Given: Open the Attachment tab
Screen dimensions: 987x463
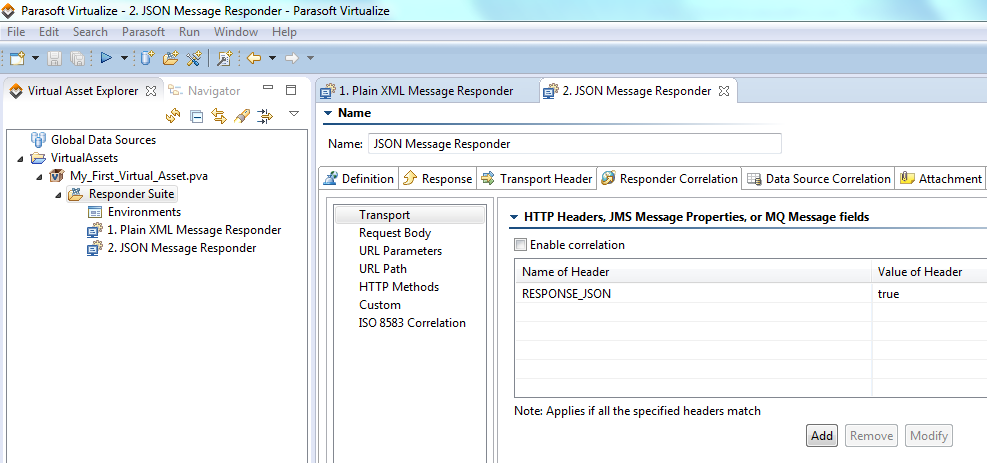Looking at the screenshot, I should (940, 179).
